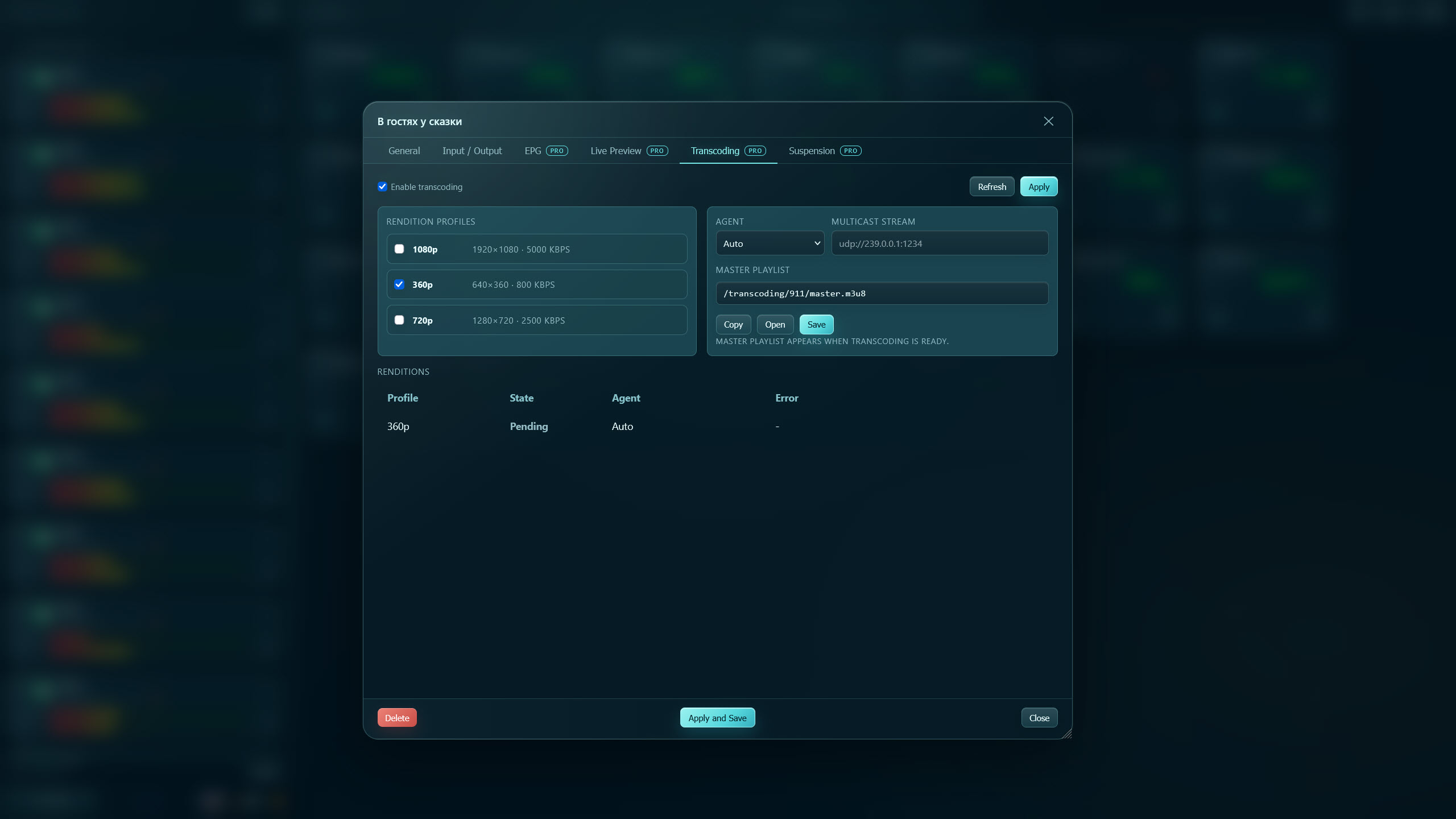Switch to the General tab

click(x=404, y=151)
